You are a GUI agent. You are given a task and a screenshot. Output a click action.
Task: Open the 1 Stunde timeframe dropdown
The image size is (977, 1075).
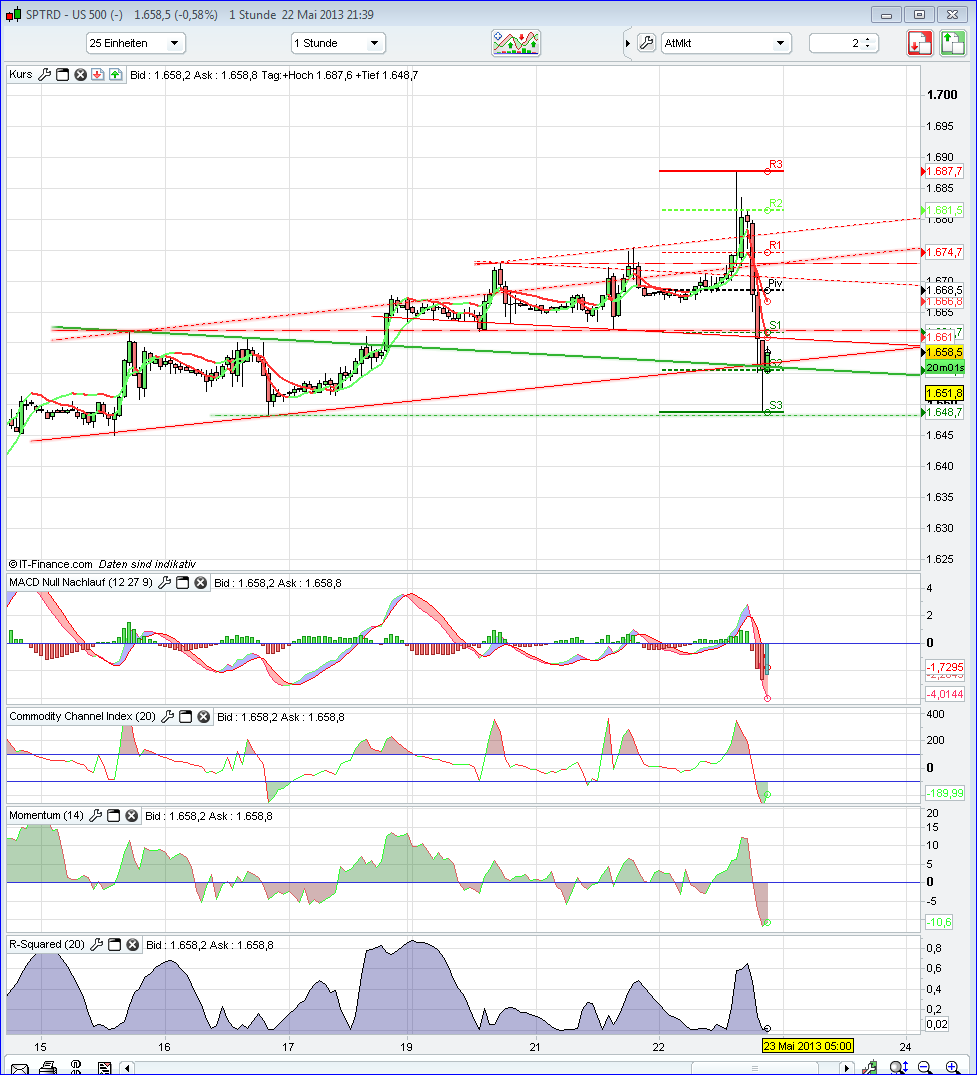click(x=338, y=43)
